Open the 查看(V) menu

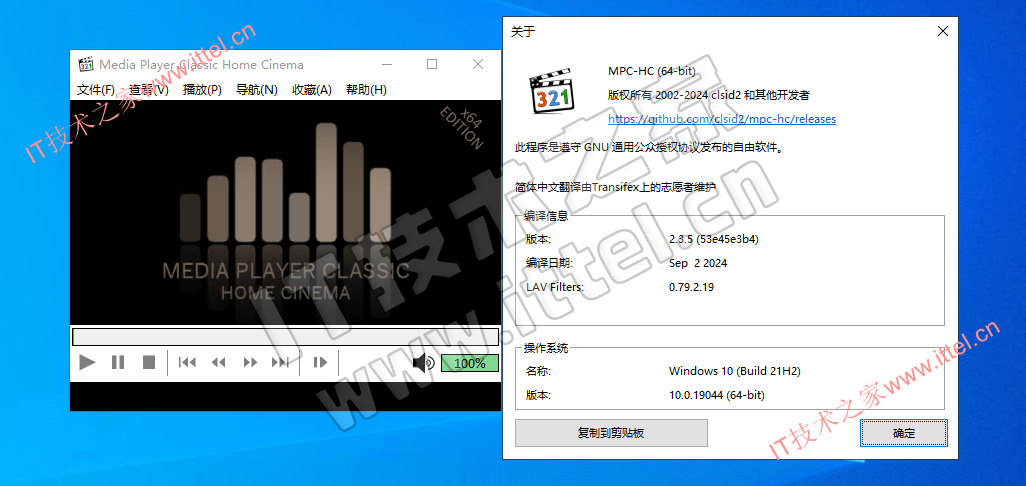[x=149, y=90]
